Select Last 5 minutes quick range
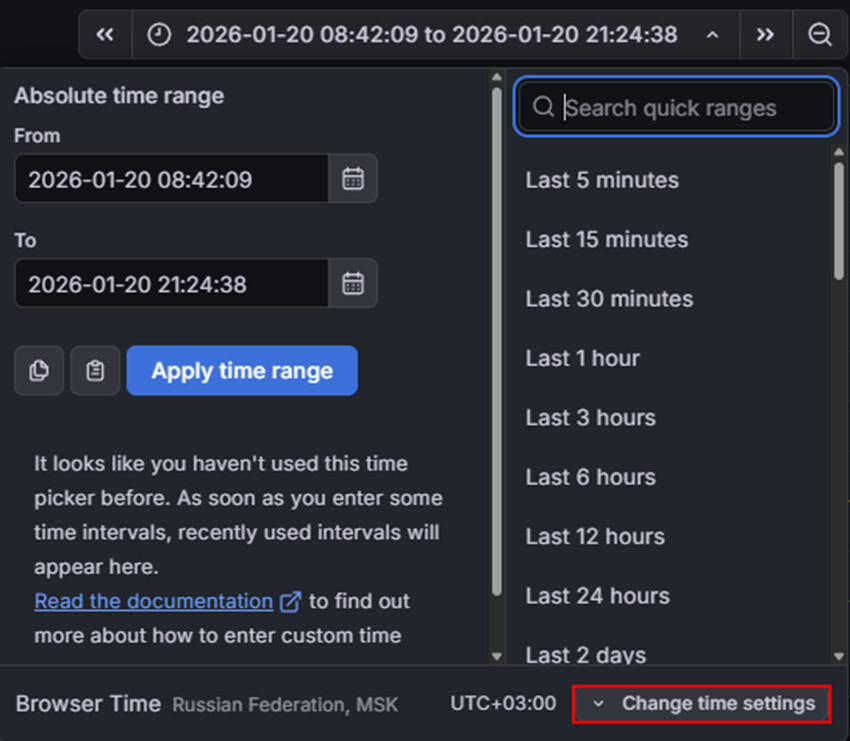The image size is (850, 741). tap(602, 180)
